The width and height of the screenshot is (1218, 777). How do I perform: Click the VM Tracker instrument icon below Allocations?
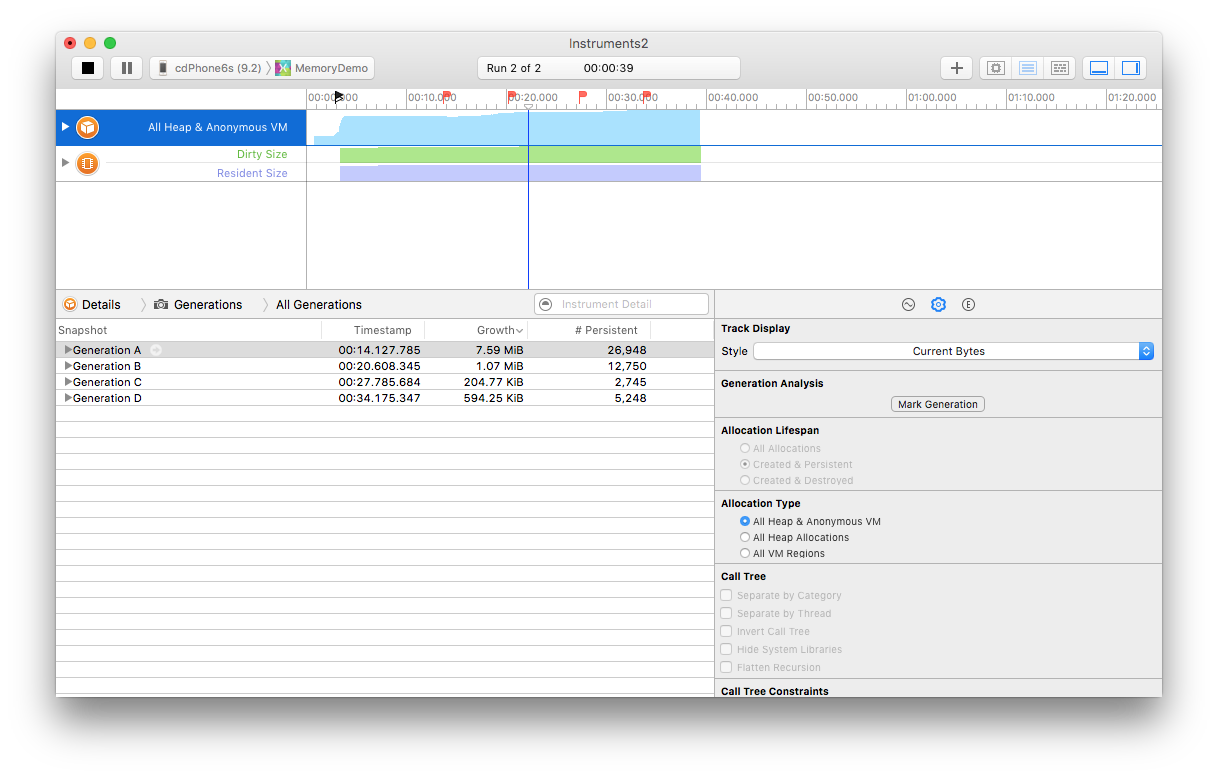pyautogui.click(x=88, y=163)
